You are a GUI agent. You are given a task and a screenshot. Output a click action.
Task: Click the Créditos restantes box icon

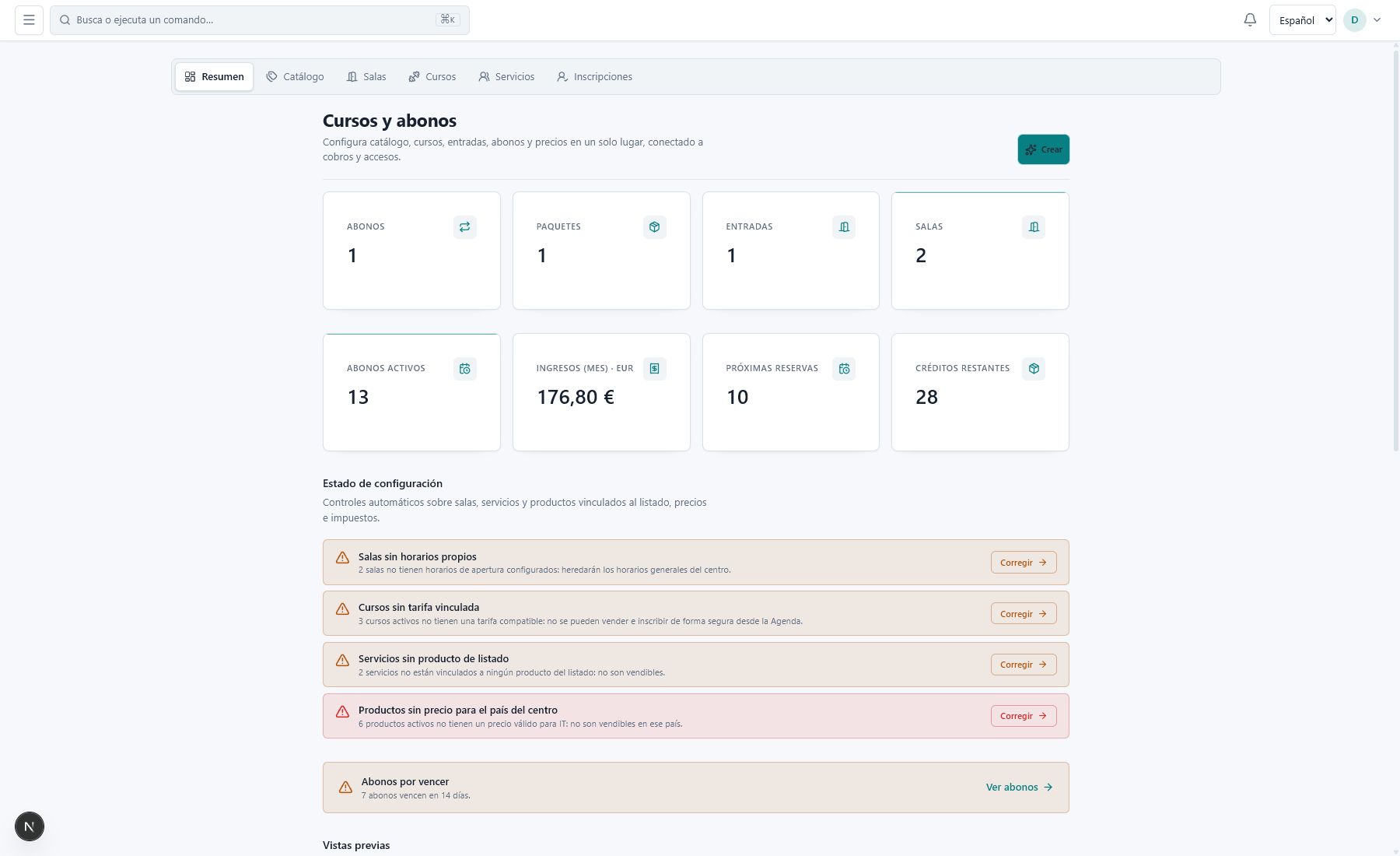1034,369
